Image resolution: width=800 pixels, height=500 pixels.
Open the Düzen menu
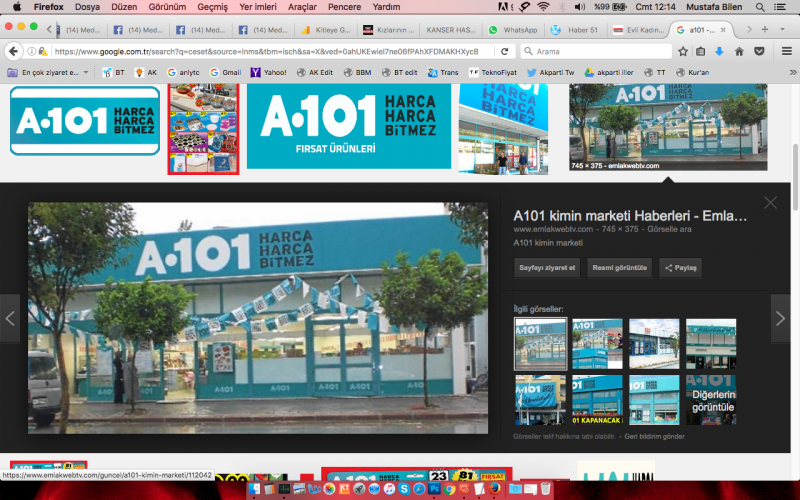coord(124,7)
